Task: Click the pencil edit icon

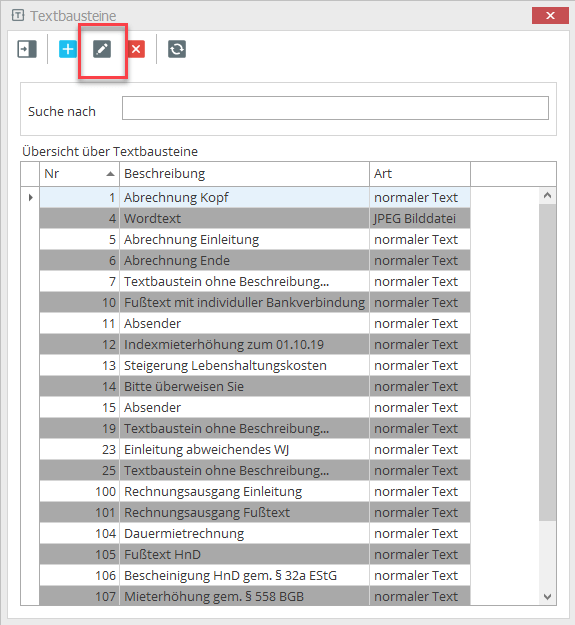Action: point(102,49)
